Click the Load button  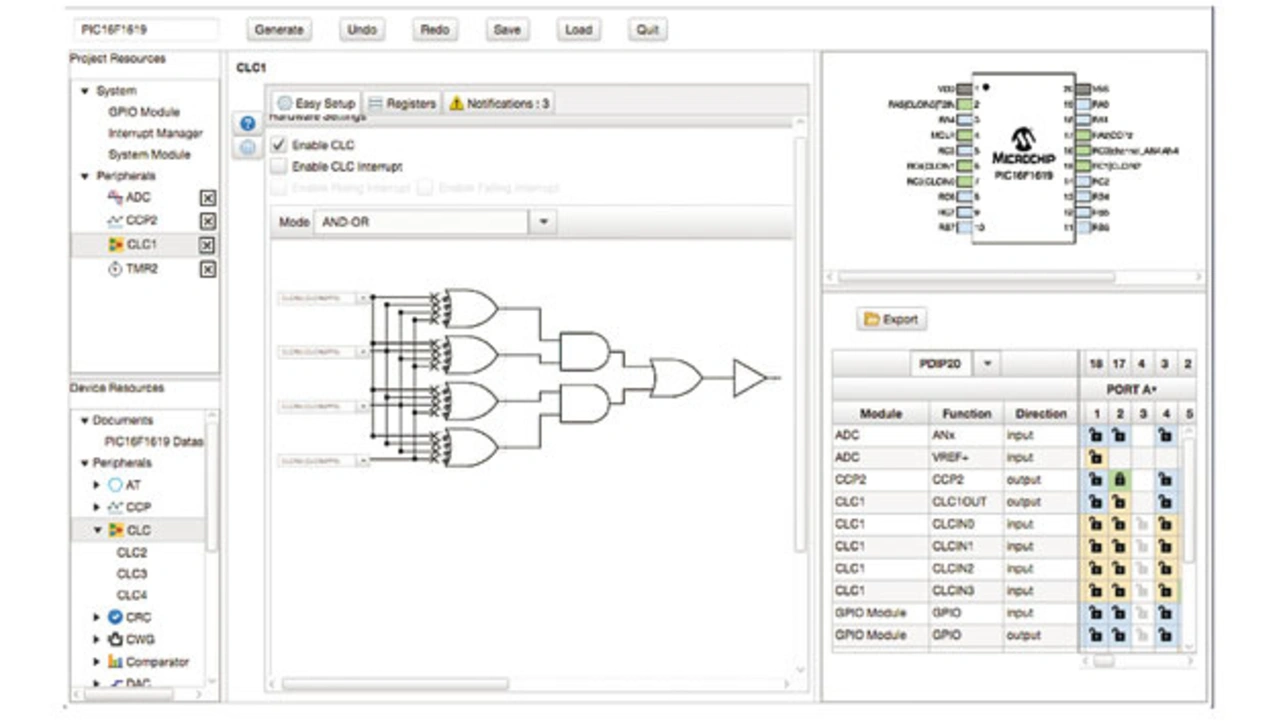click(x=579, y=30)
